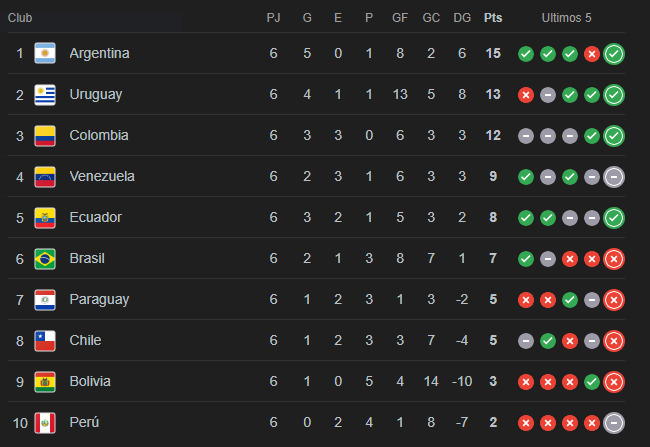Open the Colombia team name link

pyautogui.click(x=99, y=135)
